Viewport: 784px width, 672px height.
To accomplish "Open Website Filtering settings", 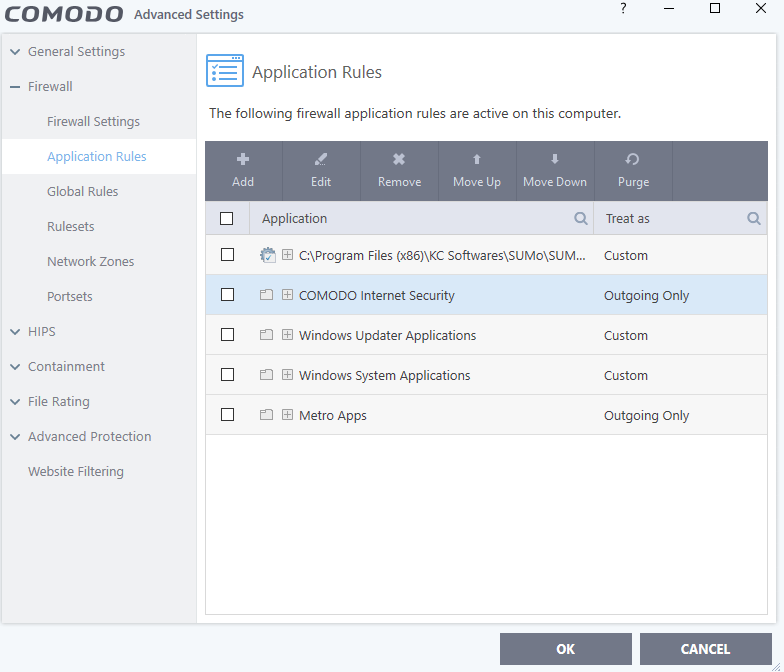I will click(76, 471).
